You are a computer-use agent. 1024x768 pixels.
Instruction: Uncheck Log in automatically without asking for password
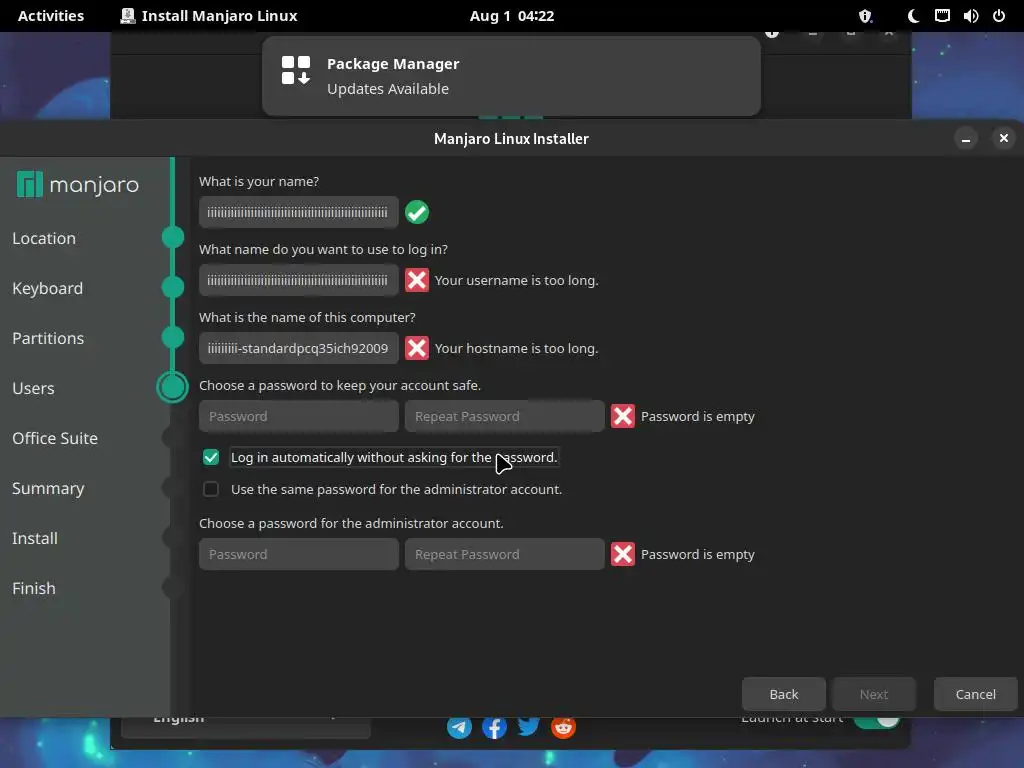[210, 457]
